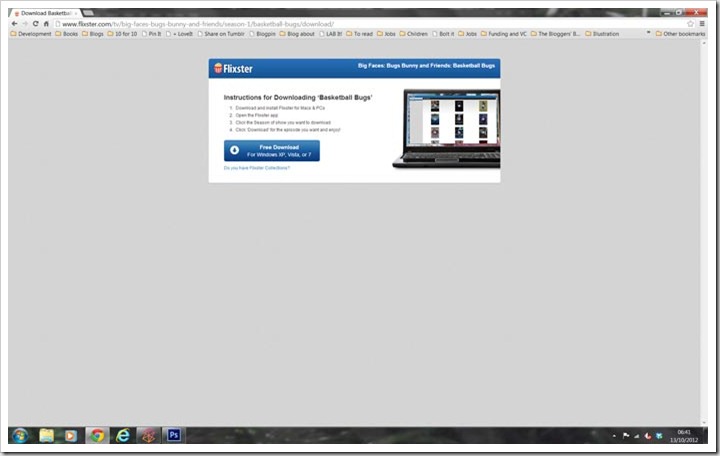The width and height of the screenshot is (720, 456).
Task: Open the 10 for 10 bookmarks folder
Action: [x=122, y=34]
